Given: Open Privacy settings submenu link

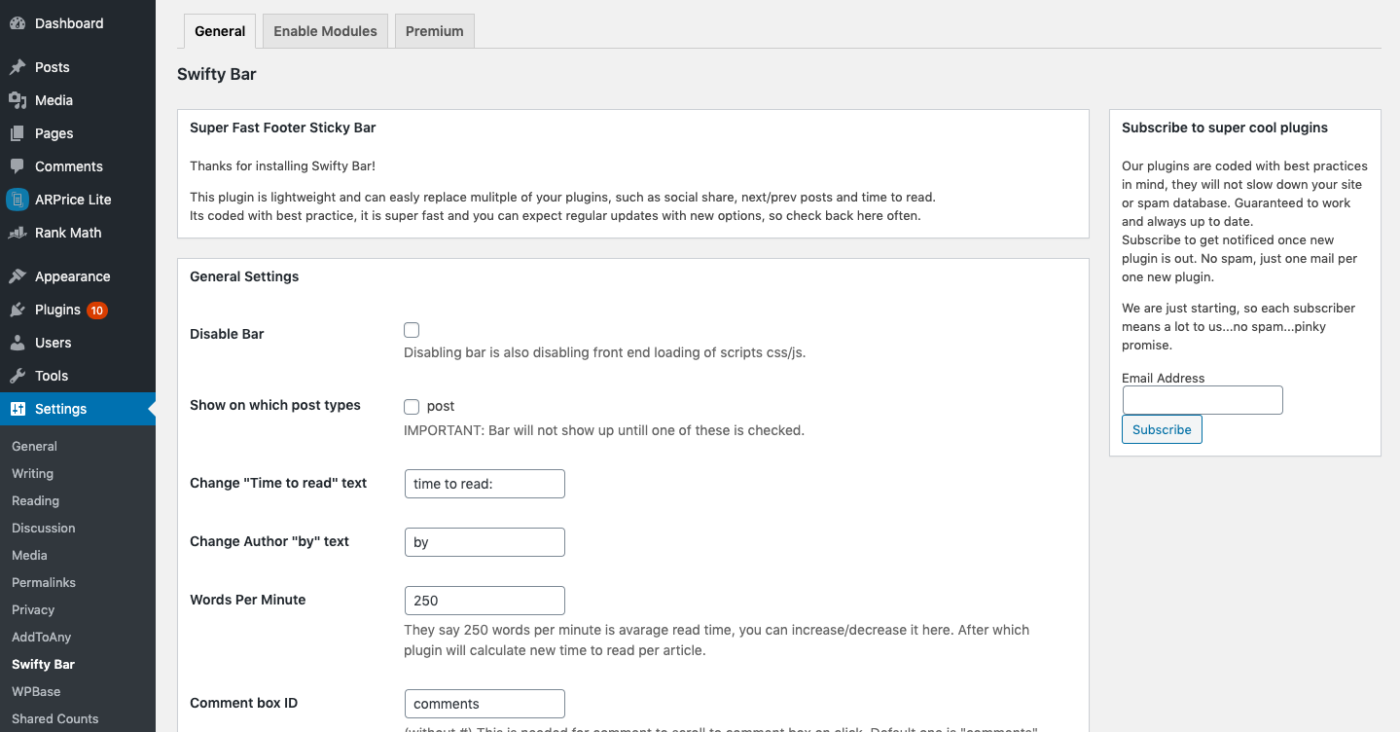Looking at the screenshot, I should coord(33,609).
